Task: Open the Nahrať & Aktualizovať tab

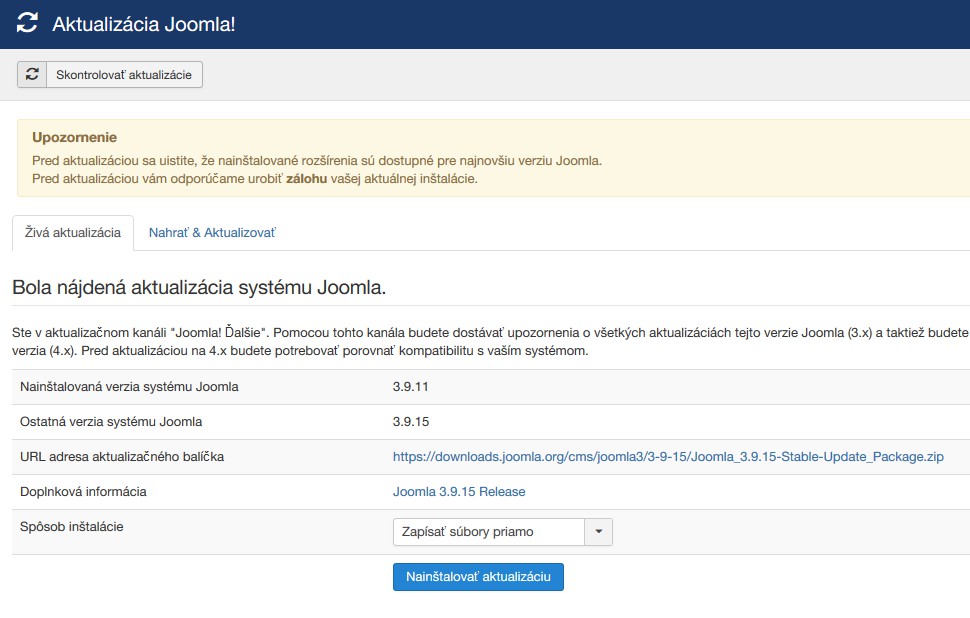Action: (x=212, y=233)
